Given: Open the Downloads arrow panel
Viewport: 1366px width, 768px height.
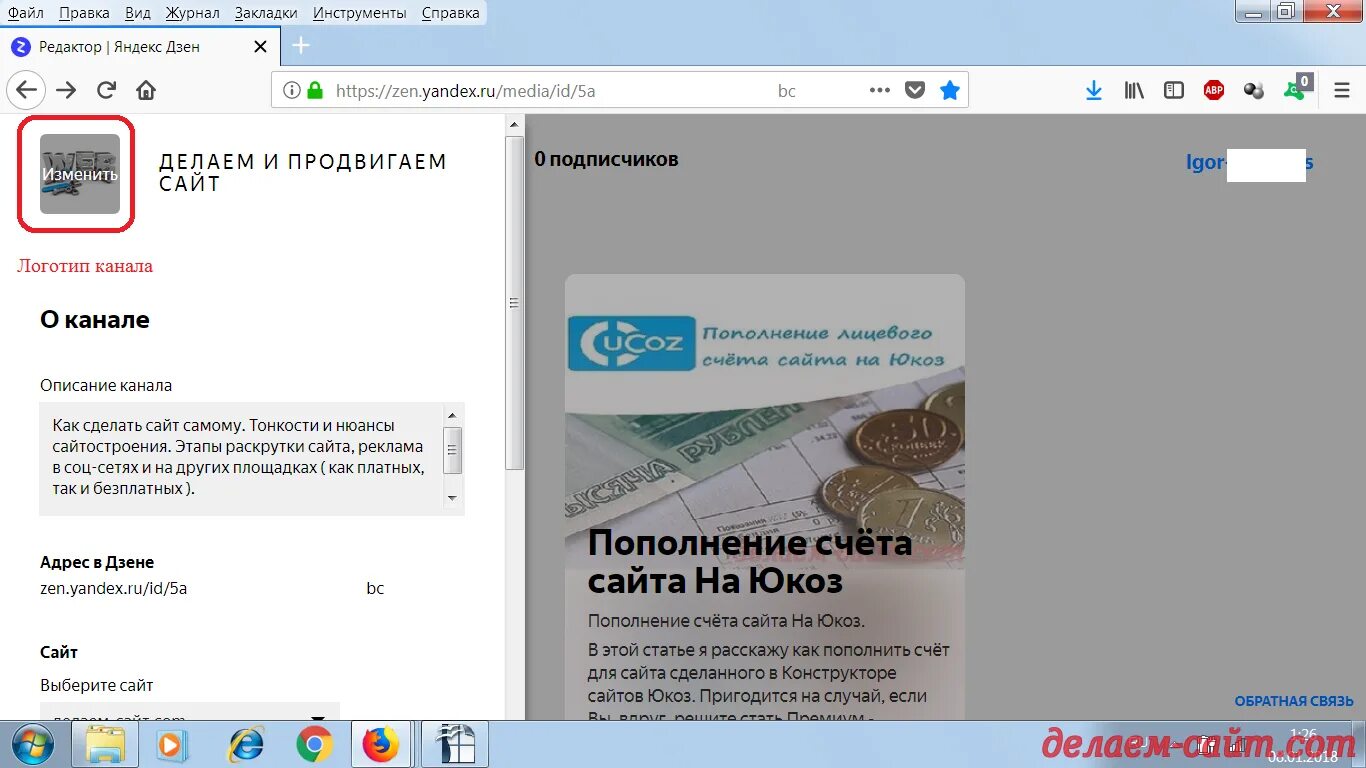Looking at the screenshot, I should [x=1094, y=90].
